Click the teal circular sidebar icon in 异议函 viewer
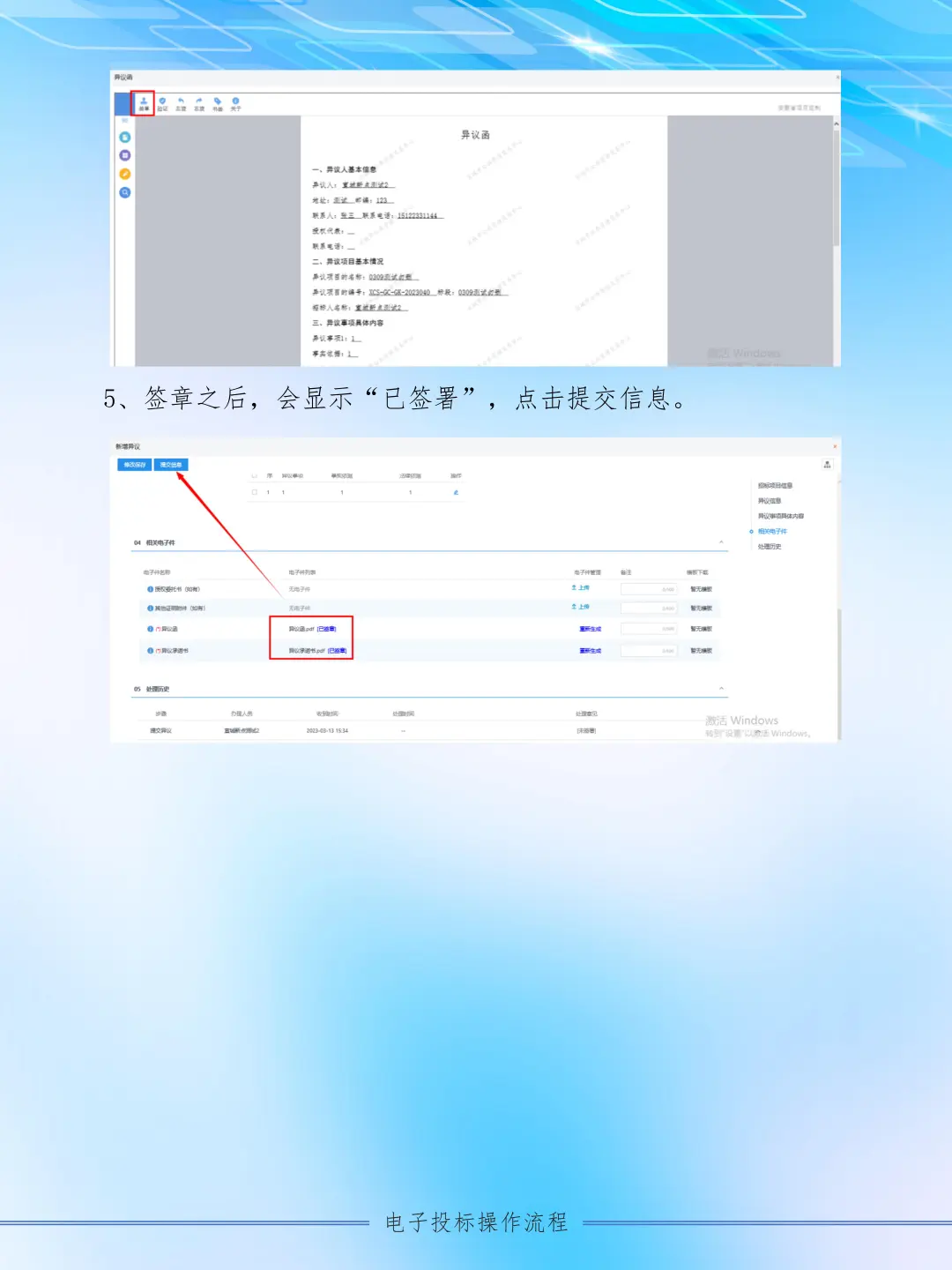The image size is (952, 1270). tap(125, 137)
